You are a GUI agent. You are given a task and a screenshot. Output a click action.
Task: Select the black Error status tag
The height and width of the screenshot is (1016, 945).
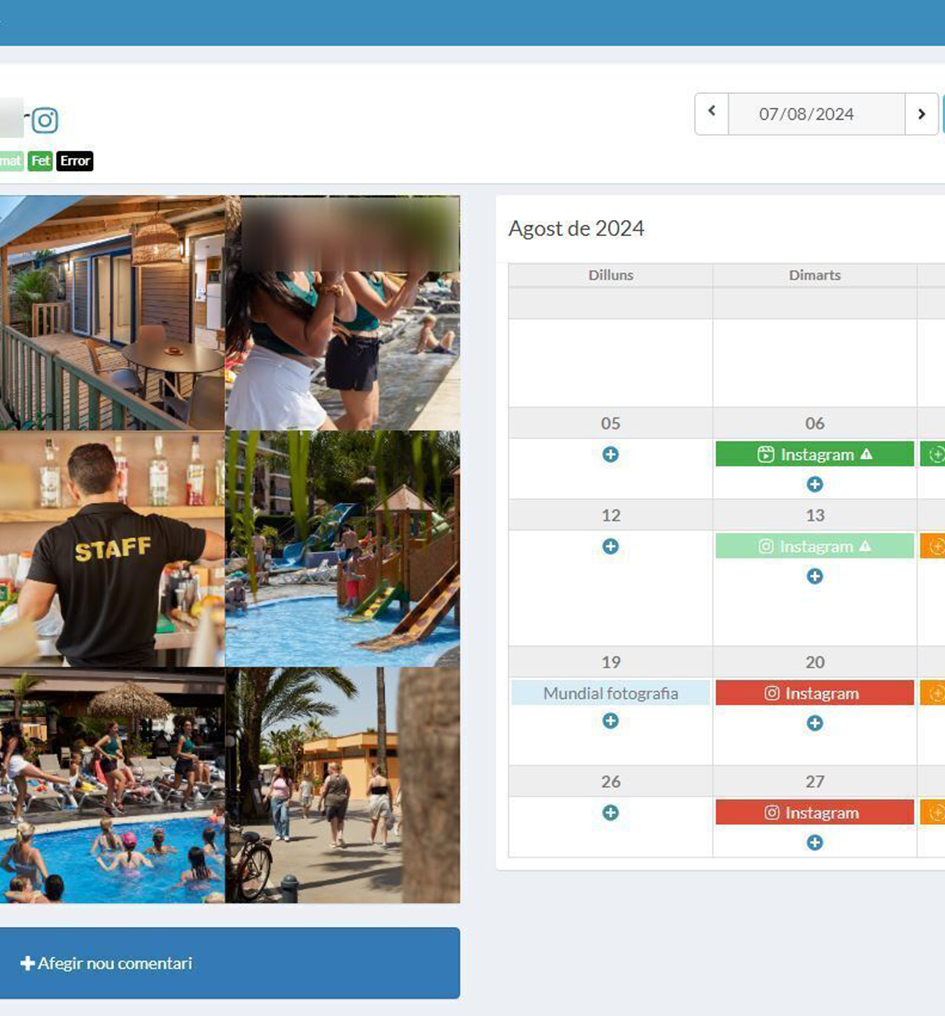pos(75,160)
